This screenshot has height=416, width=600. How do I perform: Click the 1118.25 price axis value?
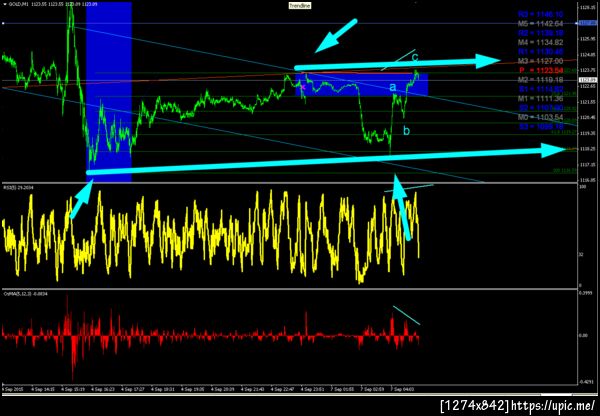click(x=586, y=148)
